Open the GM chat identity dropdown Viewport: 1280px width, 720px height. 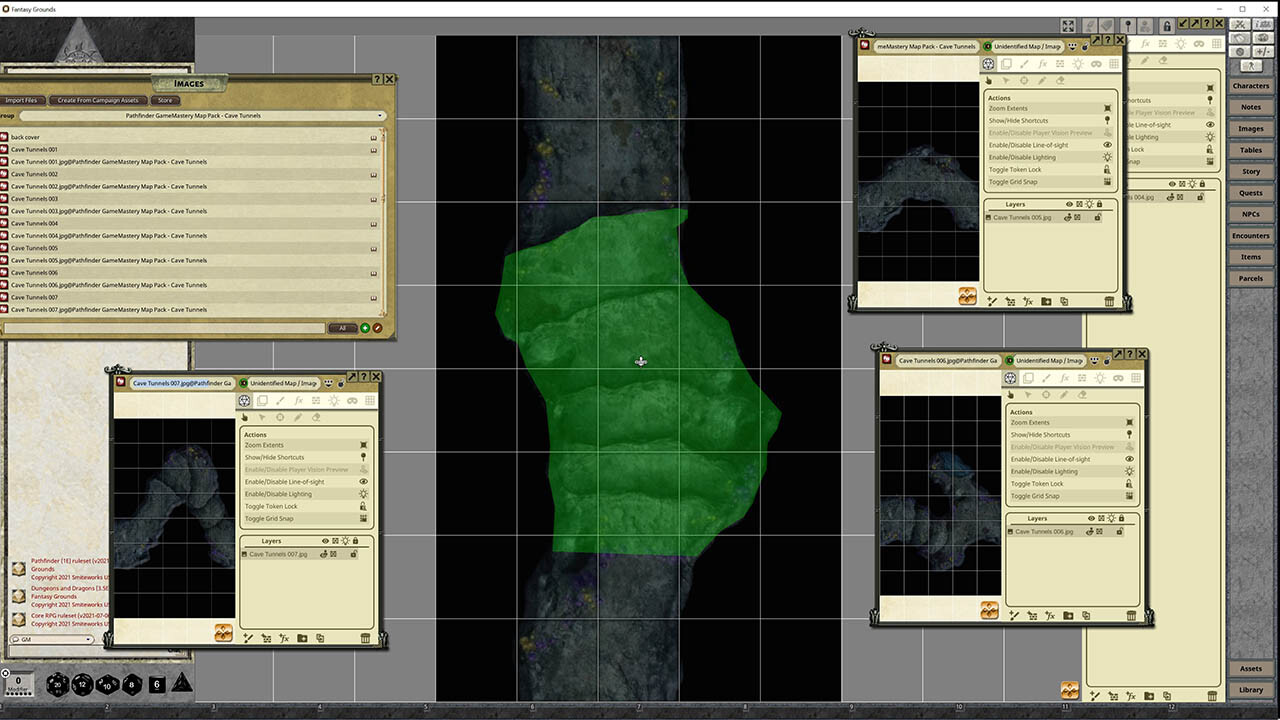point(88,639)
